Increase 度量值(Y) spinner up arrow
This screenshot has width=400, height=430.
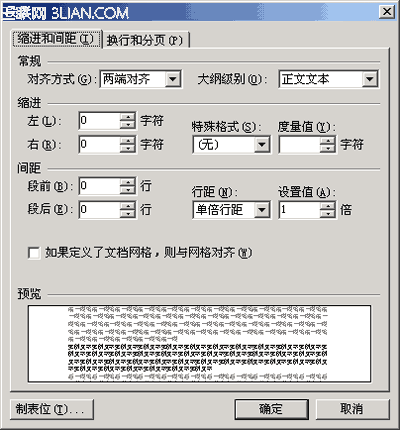[328, 140]
